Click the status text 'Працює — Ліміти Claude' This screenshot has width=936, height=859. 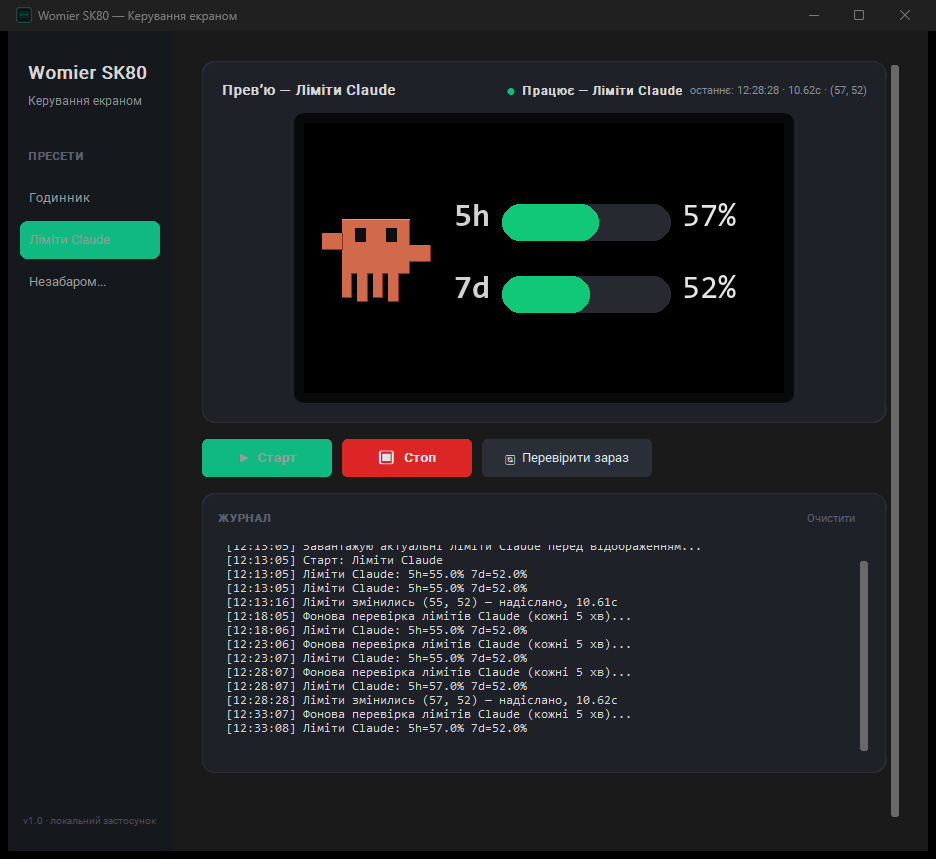coord(602,91)
